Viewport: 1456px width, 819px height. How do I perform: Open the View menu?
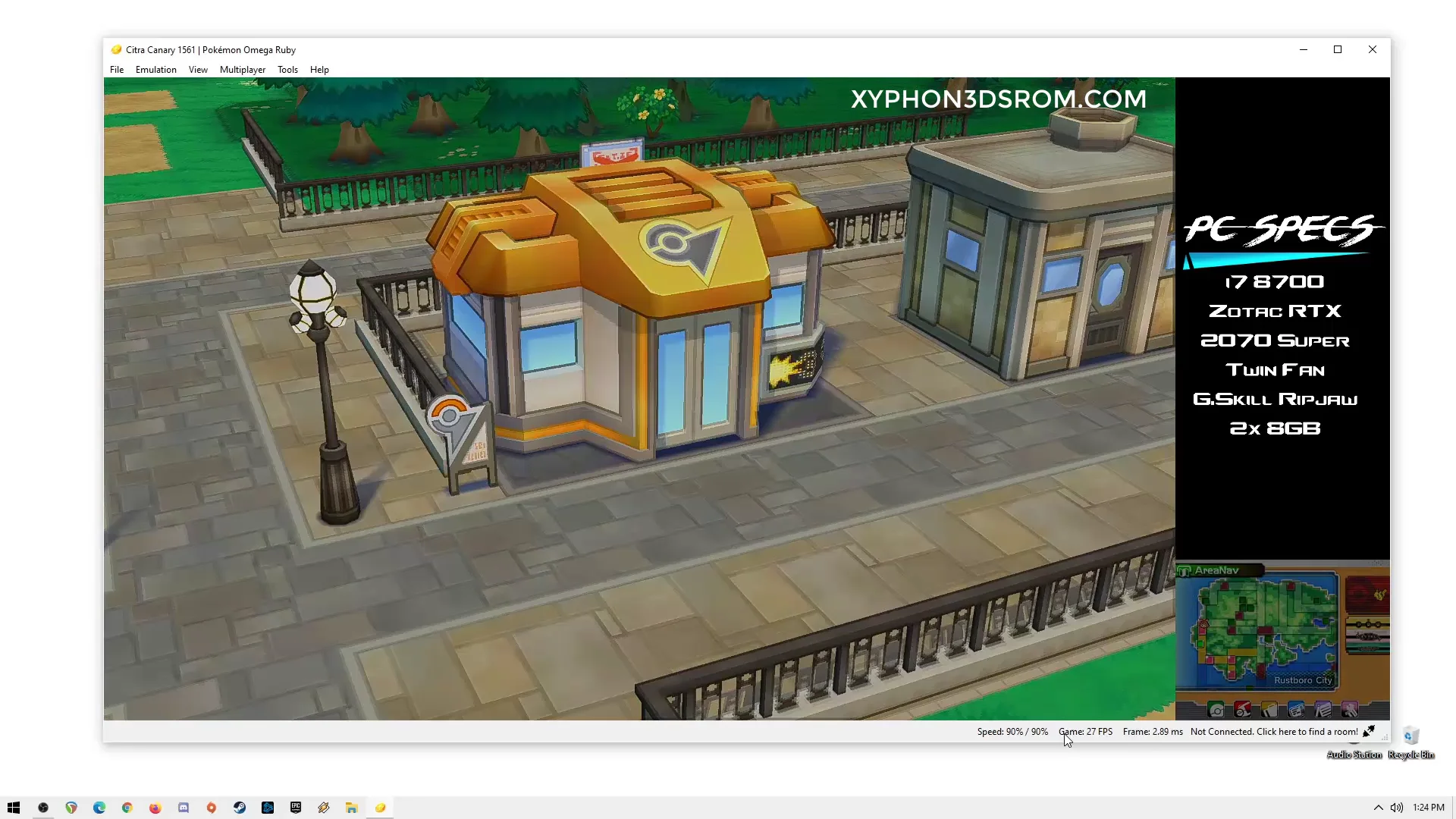click(x=198, y=70)
